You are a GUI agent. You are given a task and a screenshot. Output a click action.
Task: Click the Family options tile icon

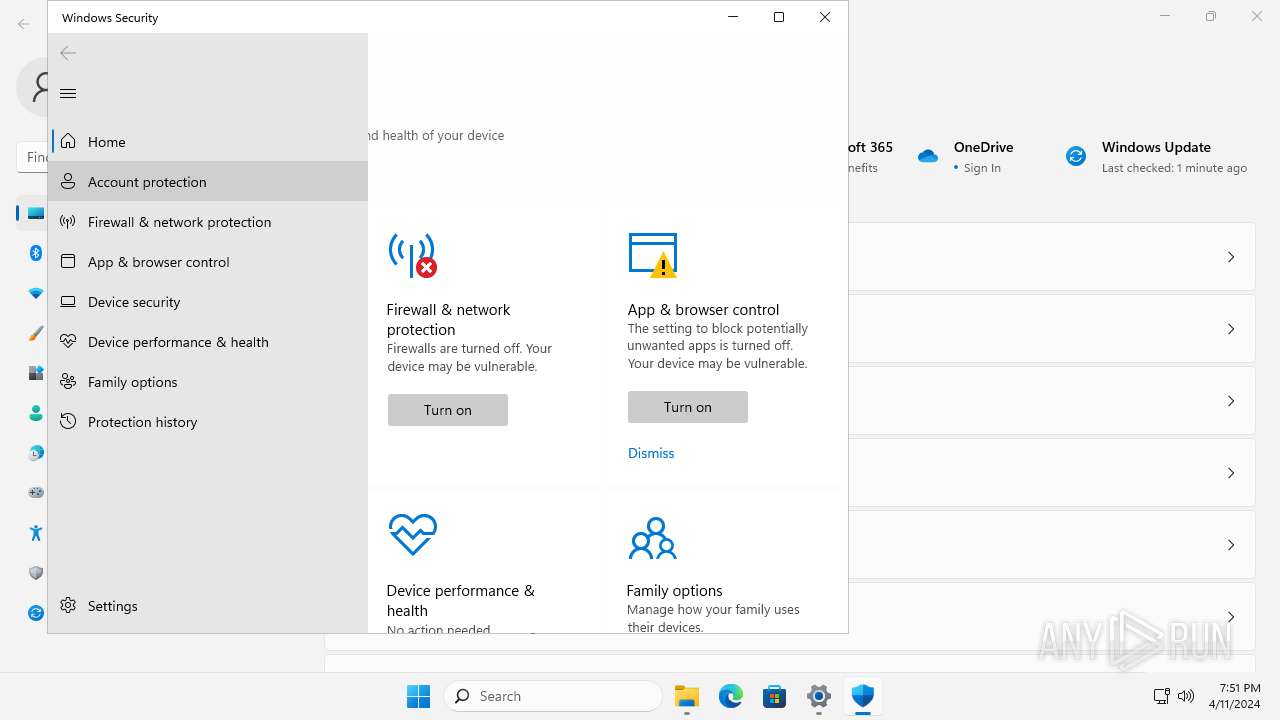click(x=652, y=538)
